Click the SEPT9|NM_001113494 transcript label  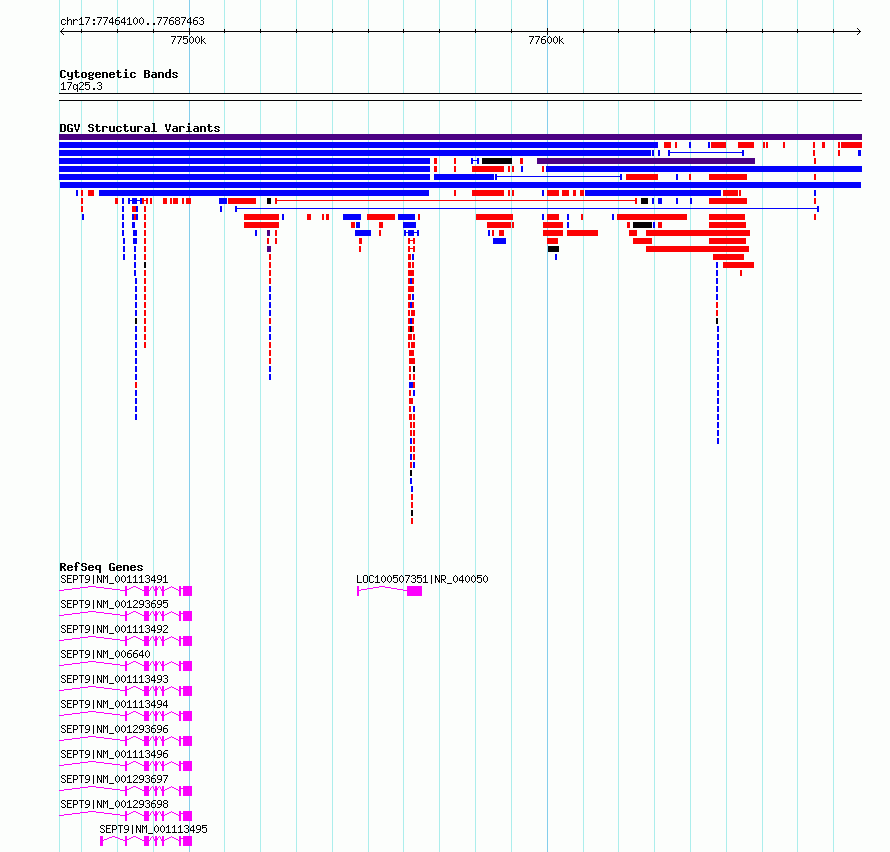(x=114, y=704)
